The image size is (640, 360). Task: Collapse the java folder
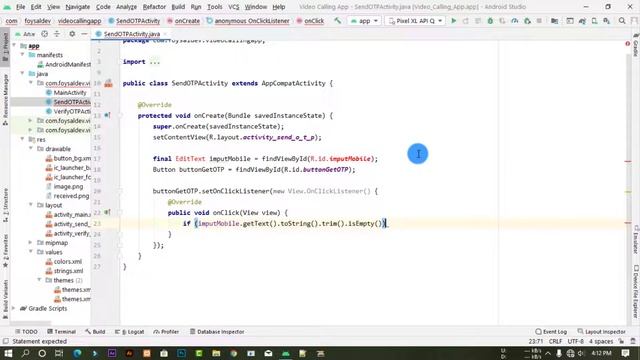coord(23,73)
